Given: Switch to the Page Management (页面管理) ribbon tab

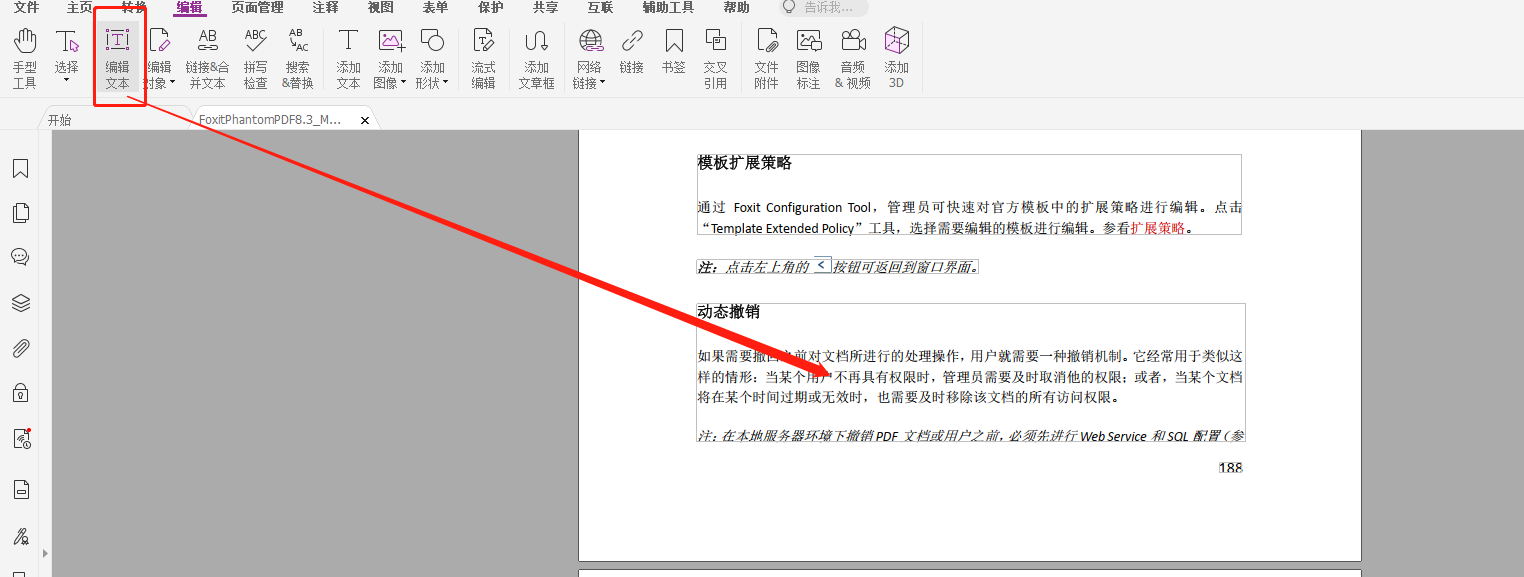Looking at the screenshot, I should click(x=257, y=8).
